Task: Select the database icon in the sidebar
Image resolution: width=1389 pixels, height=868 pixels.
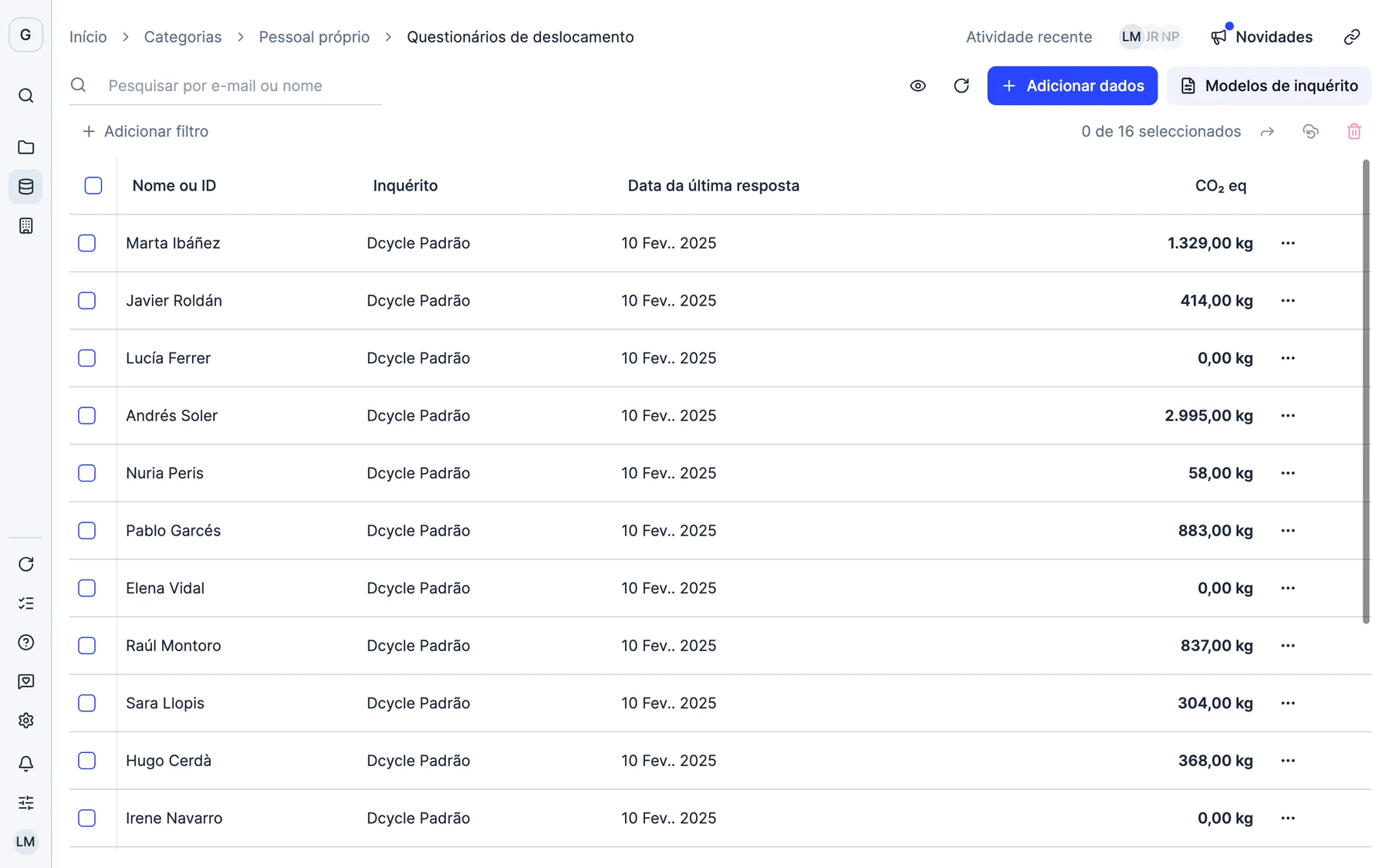Action: (x=25, y=187)
